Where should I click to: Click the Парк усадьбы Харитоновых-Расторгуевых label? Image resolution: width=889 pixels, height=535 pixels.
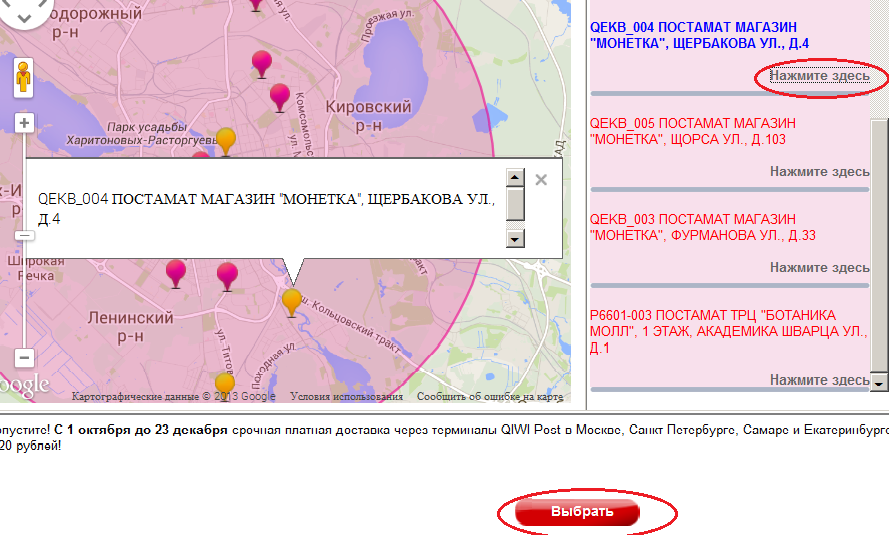142,133
